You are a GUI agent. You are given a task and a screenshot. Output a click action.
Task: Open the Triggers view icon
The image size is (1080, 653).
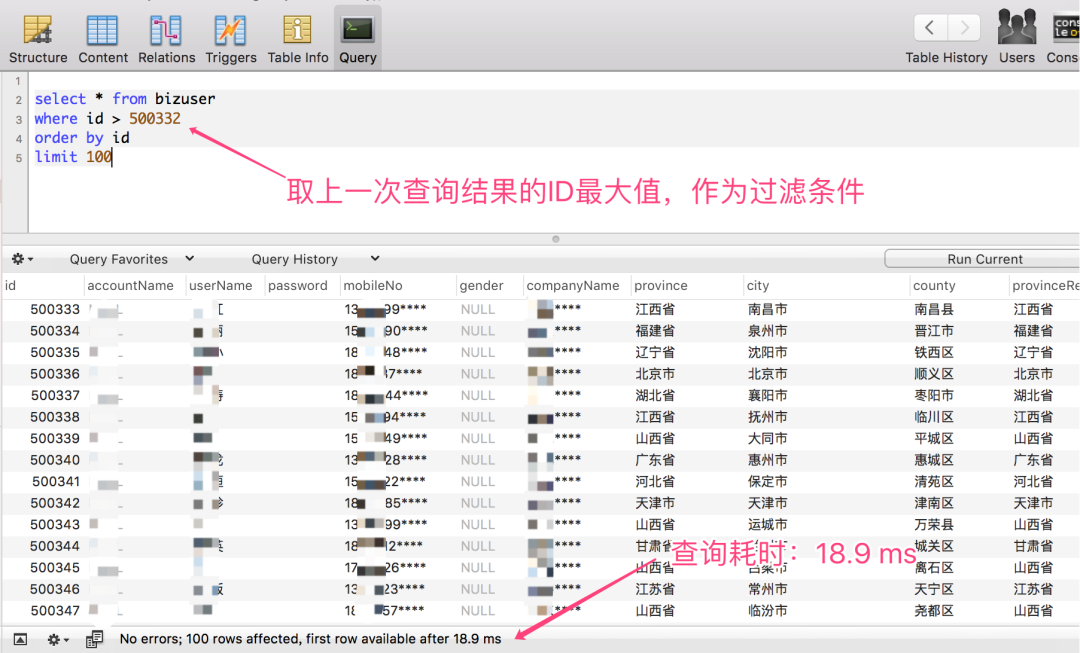click(x=231, y=38)
